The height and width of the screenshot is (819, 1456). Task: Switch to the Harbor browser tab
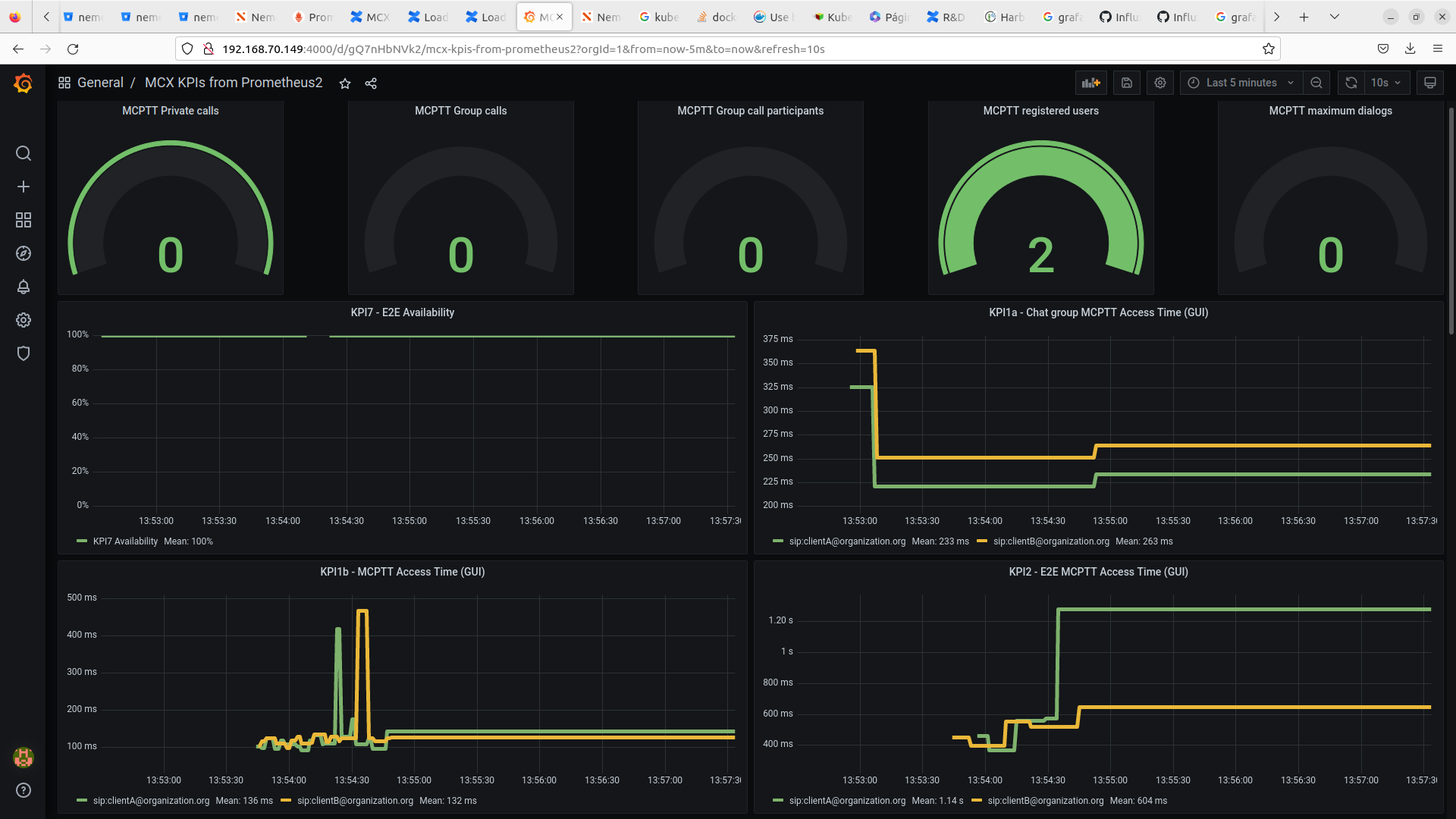(x=1004, y=17)
